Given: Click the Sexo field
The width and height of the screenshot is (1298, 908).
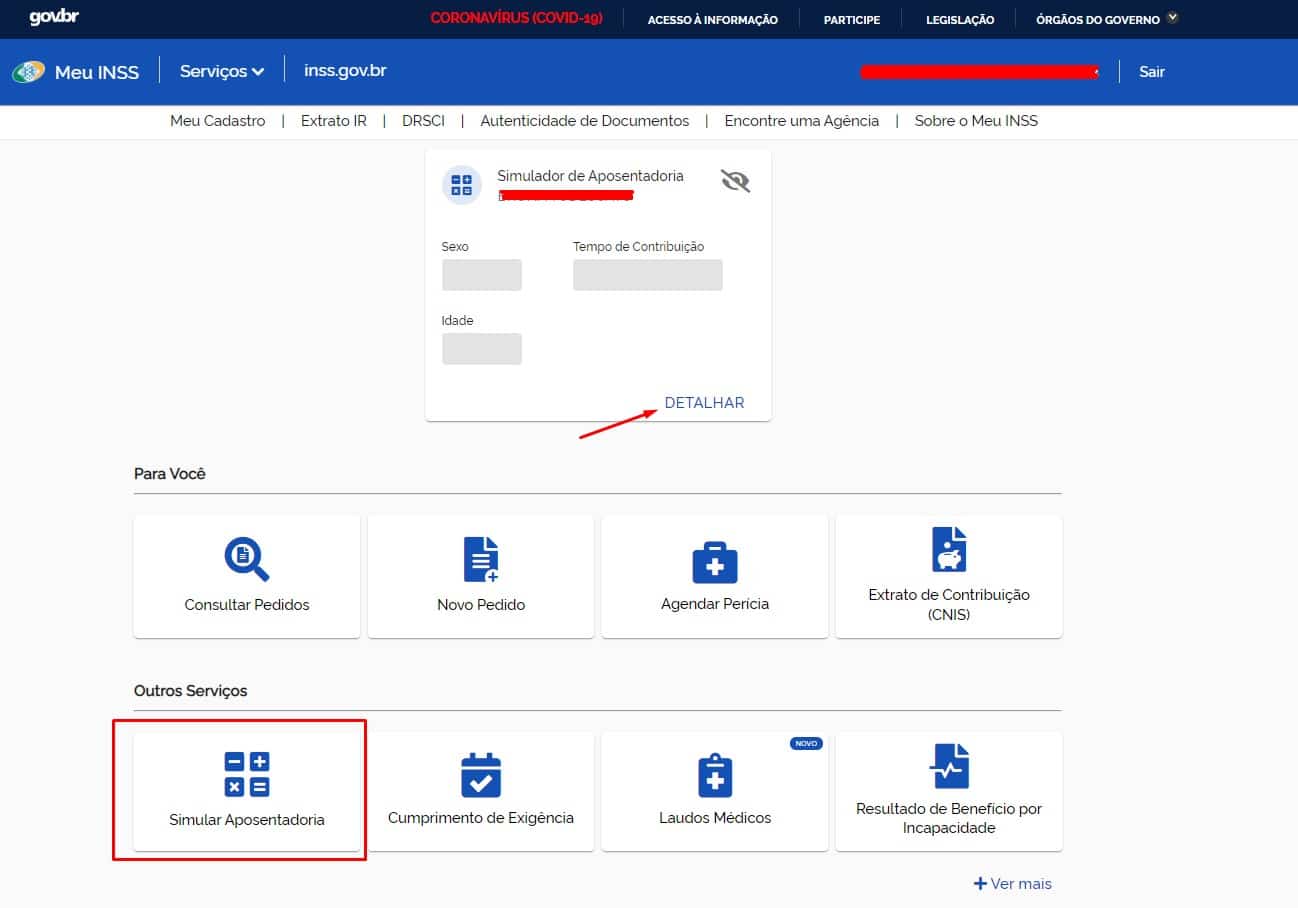Looking at the screenshot, I should [x=482, y=275].
